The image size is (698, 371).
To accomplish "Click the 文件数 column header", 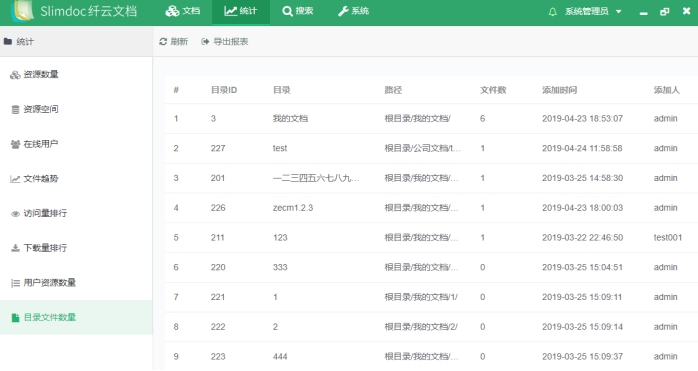I will (493, 90).
